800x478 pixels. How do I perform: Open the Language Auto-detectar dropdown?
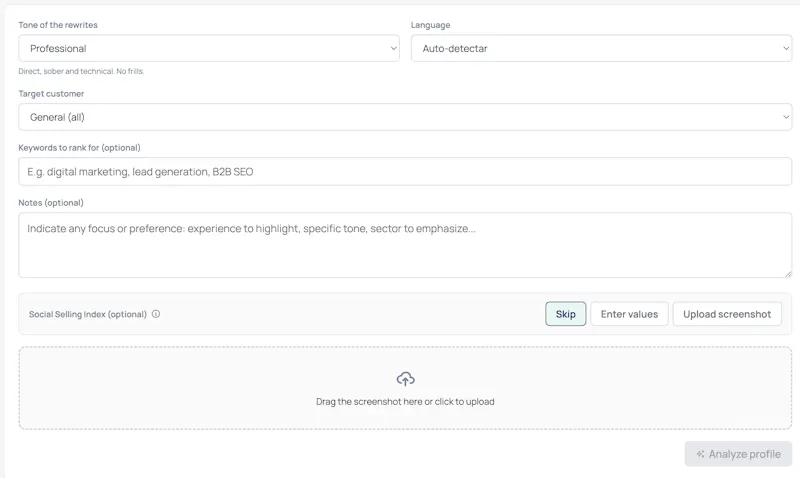tap(601, 48)
